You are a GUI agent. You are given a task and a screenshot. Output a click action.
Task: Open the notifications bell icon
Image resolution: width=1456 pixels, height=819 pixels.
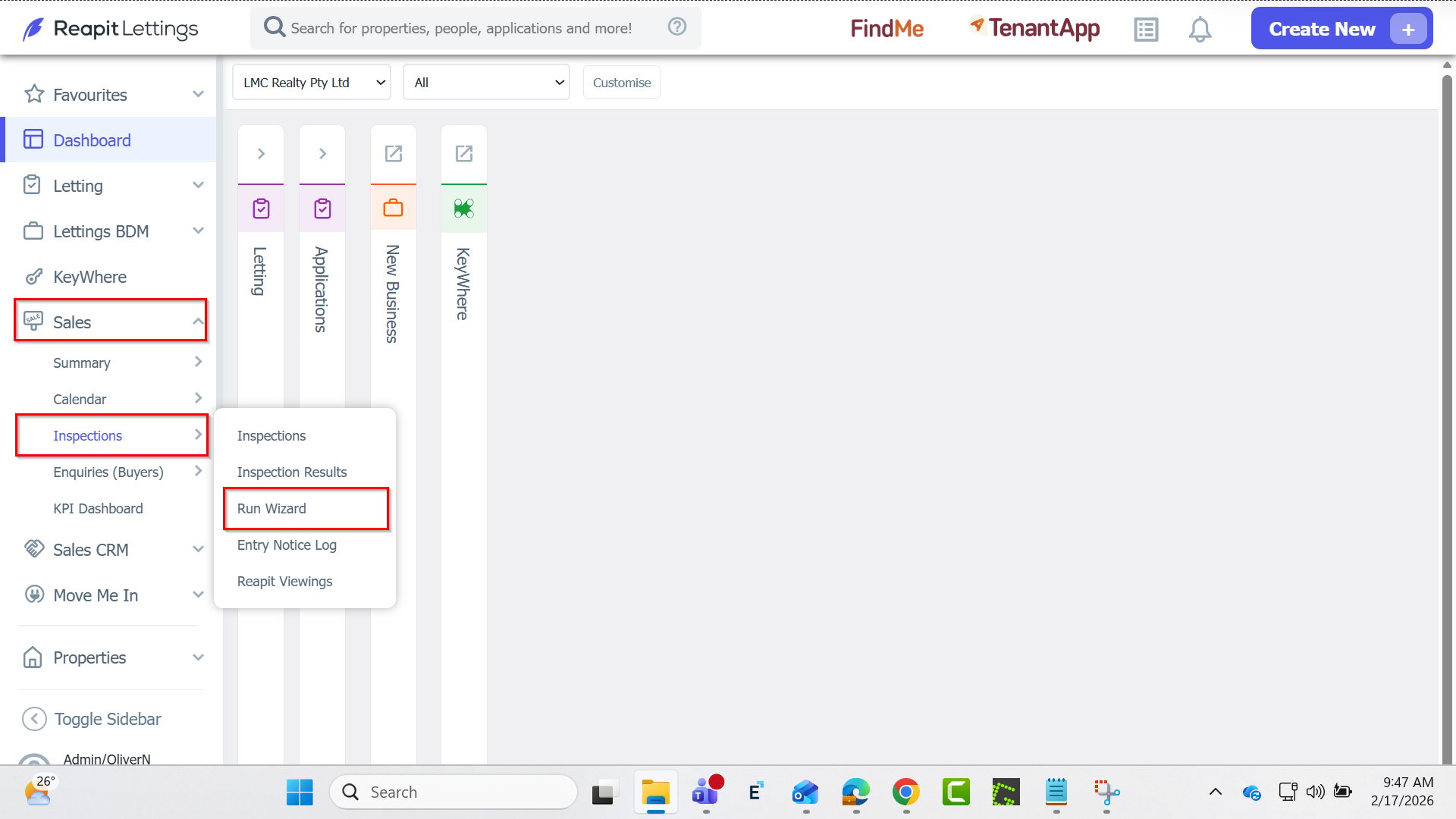pyautogui.click(x=1200, y=30)
